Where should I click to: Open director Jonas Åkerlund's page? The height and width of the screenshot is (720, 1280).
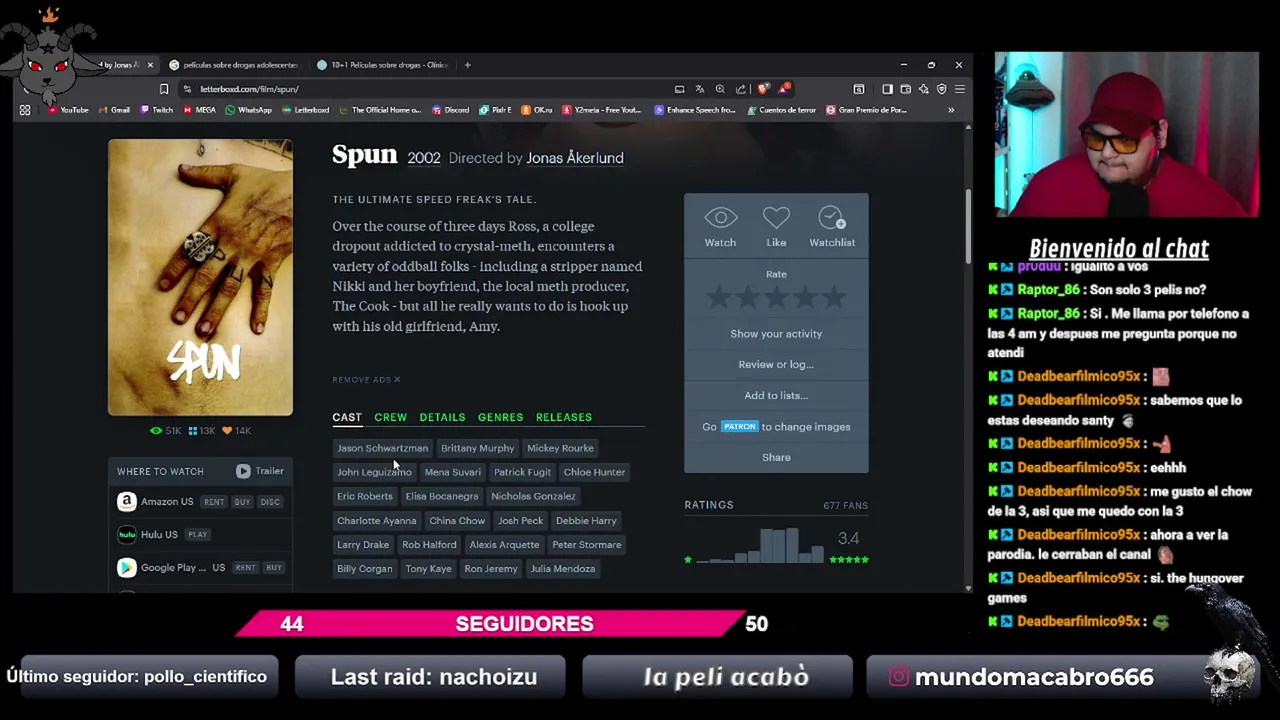575,158
